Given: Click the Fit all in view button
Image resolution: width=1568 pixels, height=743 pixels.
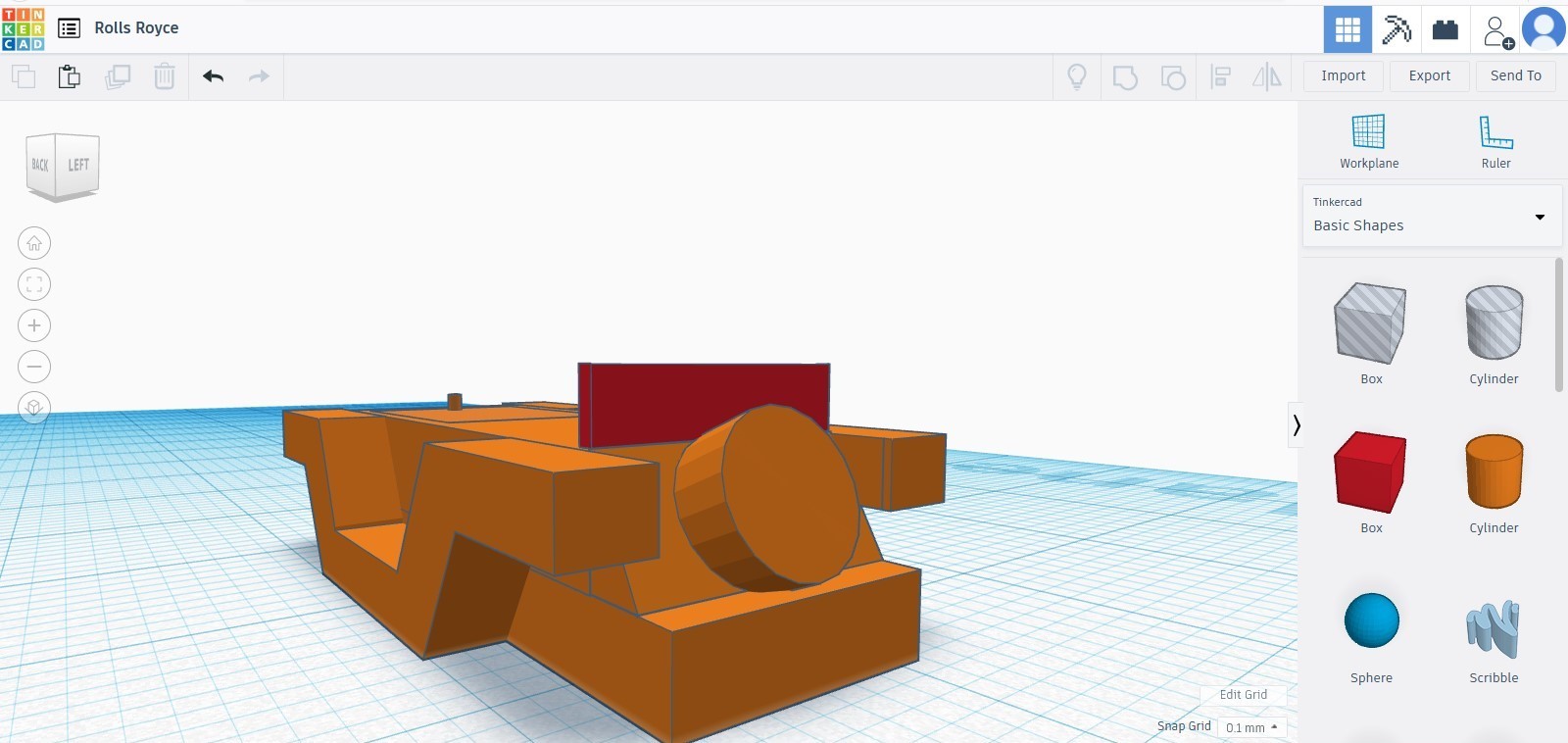Looking at the screenshot, I should tap(34, 284).
